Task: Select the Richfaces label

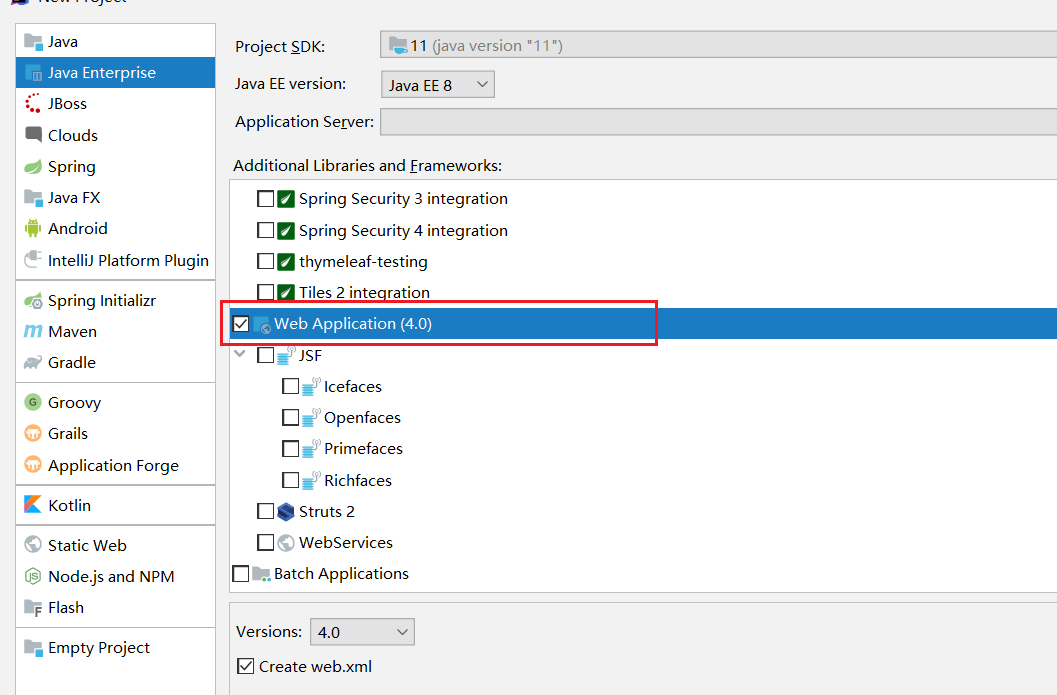Action: point(358,481)
